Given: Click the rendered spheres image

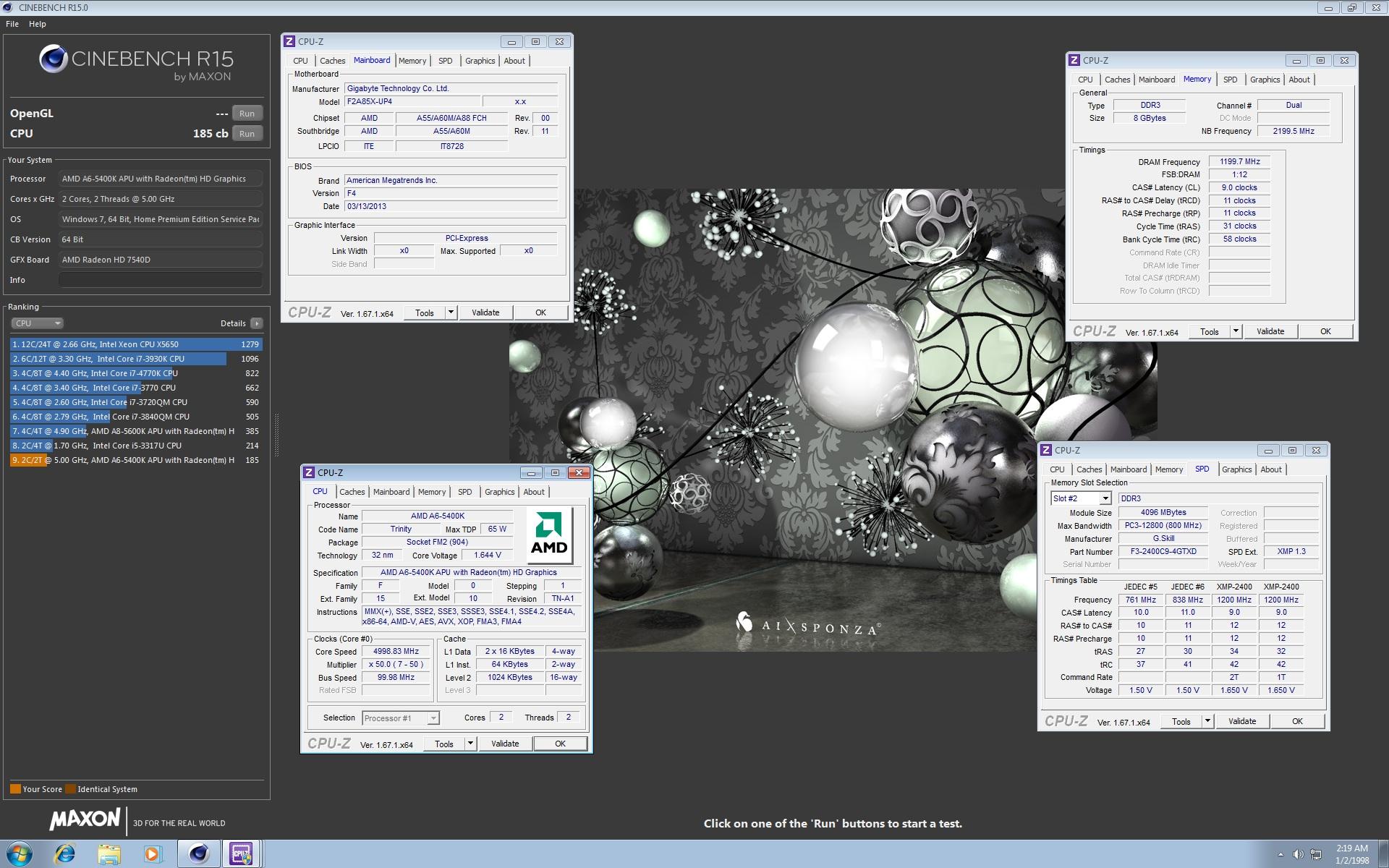Looking at the screenshot, I should 833,420.
